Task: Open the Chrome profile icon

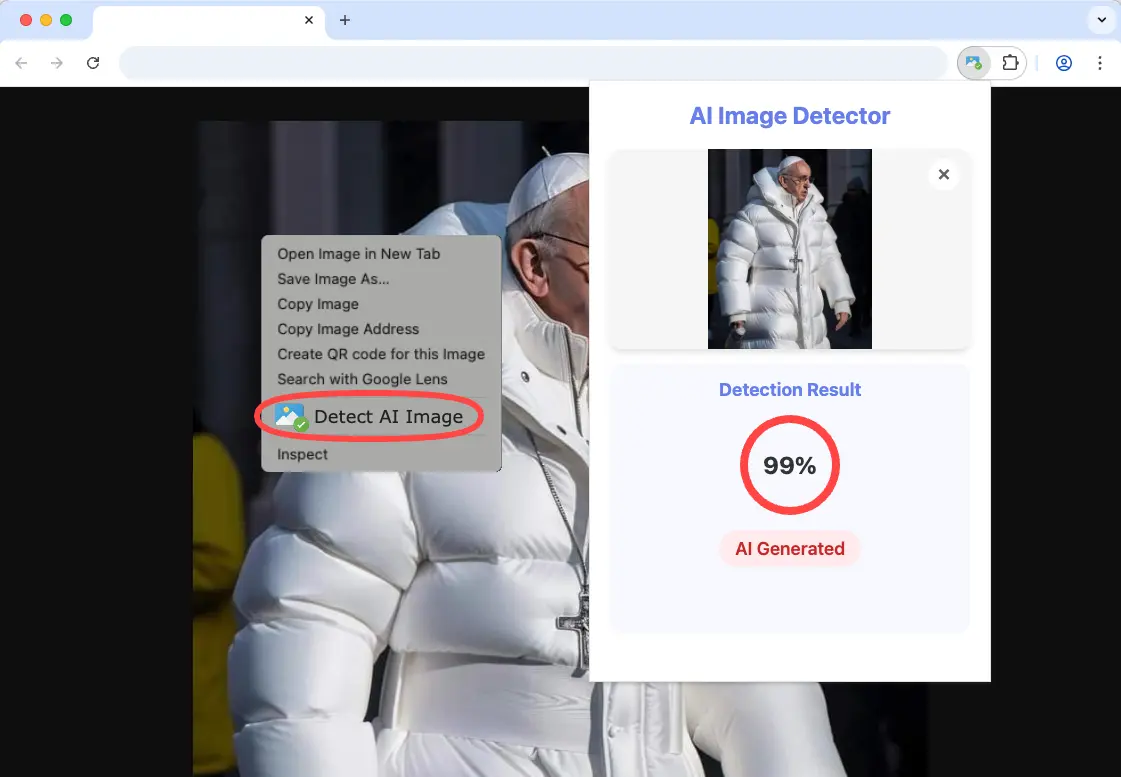Action: [x=1064, y=63]
